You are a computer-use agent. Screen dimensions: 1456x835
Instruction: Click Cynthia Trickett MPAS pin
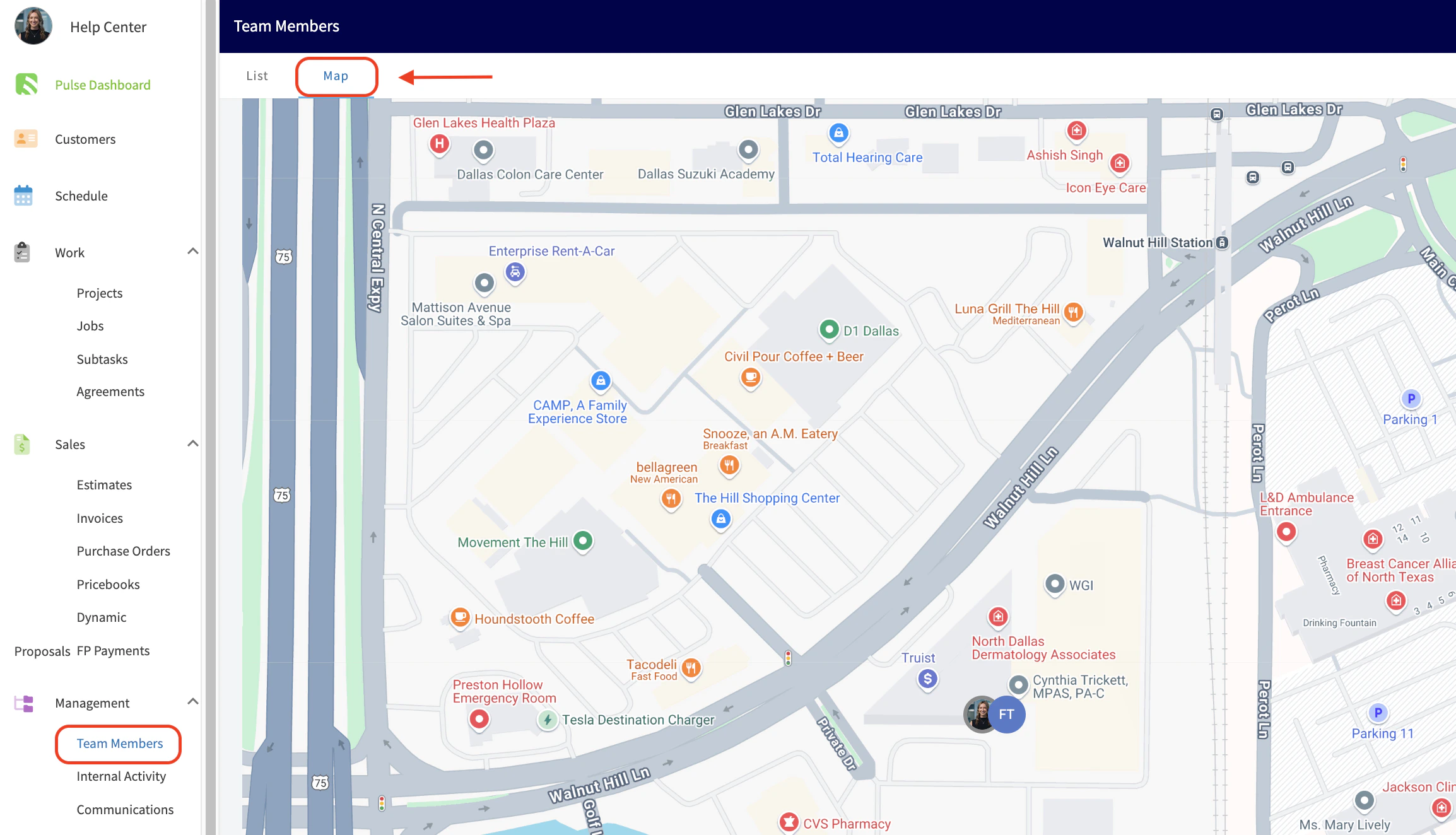pyautogui.click(x=1018, y=686)
